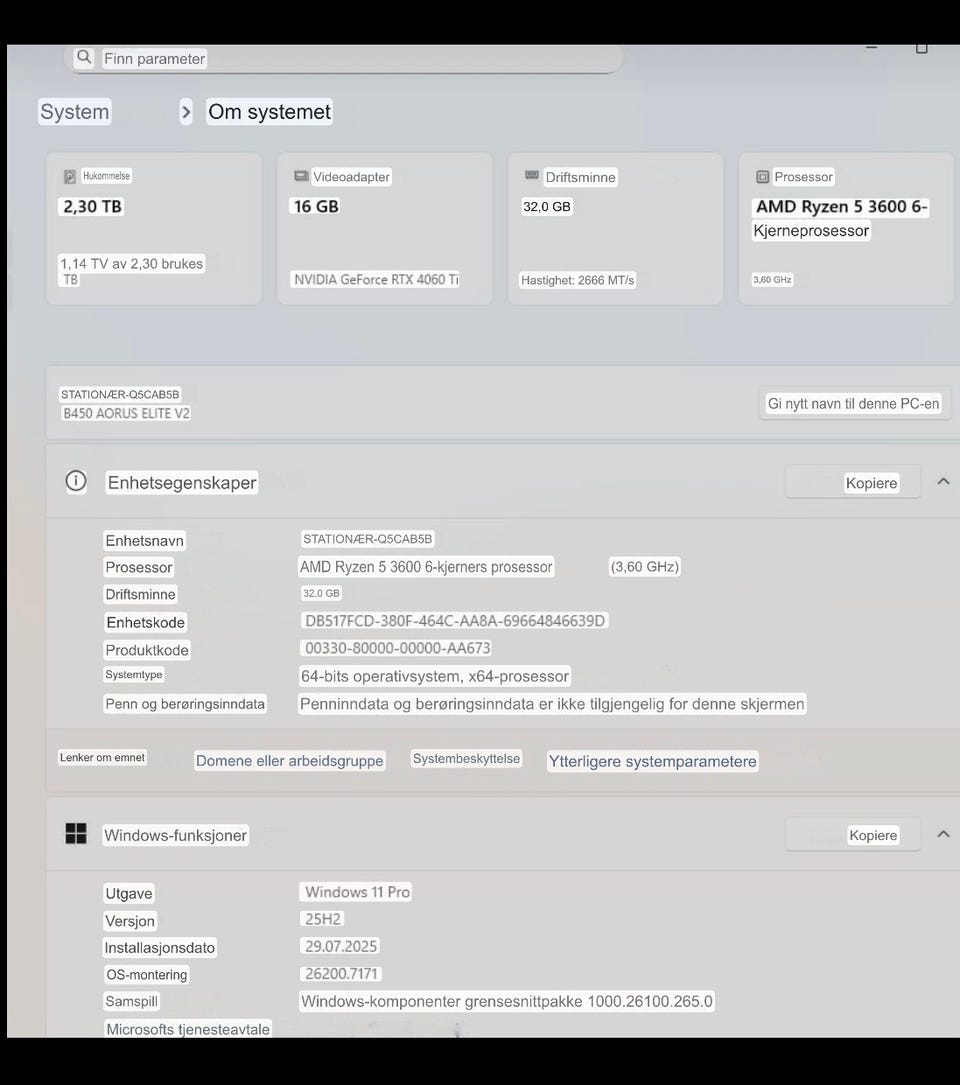The height and width of the screenshot is (1085, 960).
Task: Select the Penninndata og berøringsinndata text
Action: point(552,704)
